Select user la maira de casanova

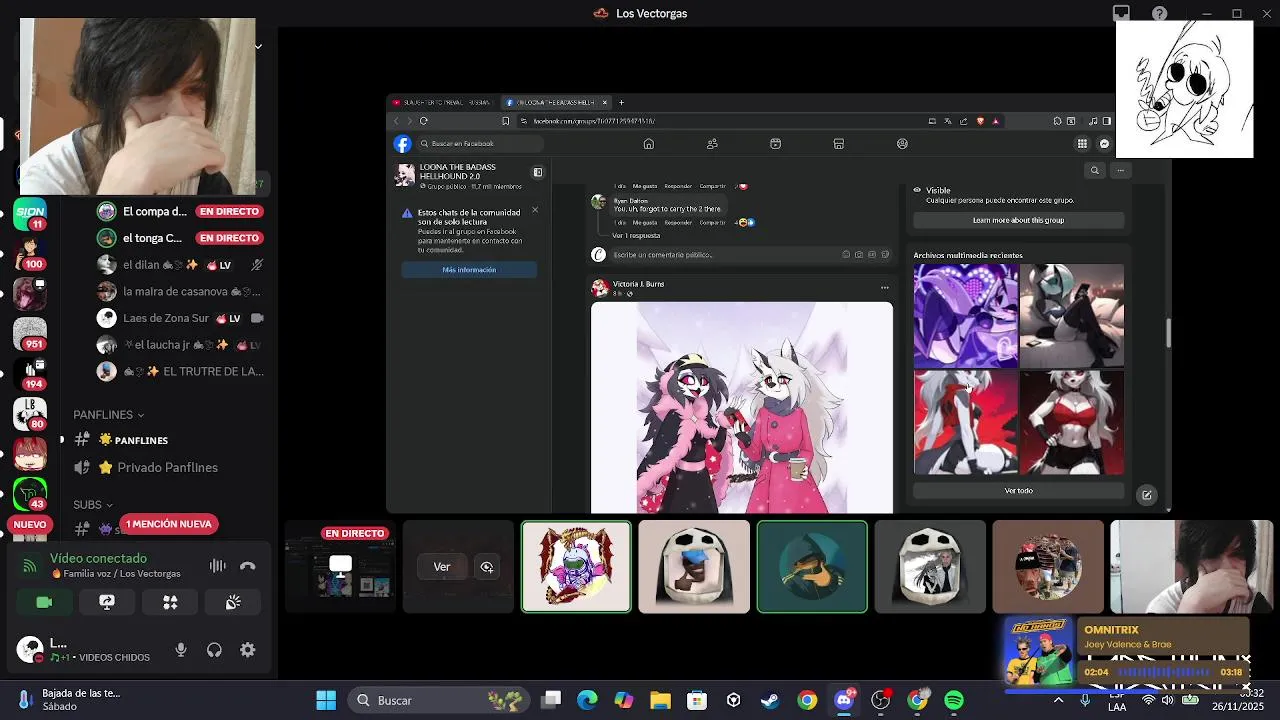click(180, 291)
